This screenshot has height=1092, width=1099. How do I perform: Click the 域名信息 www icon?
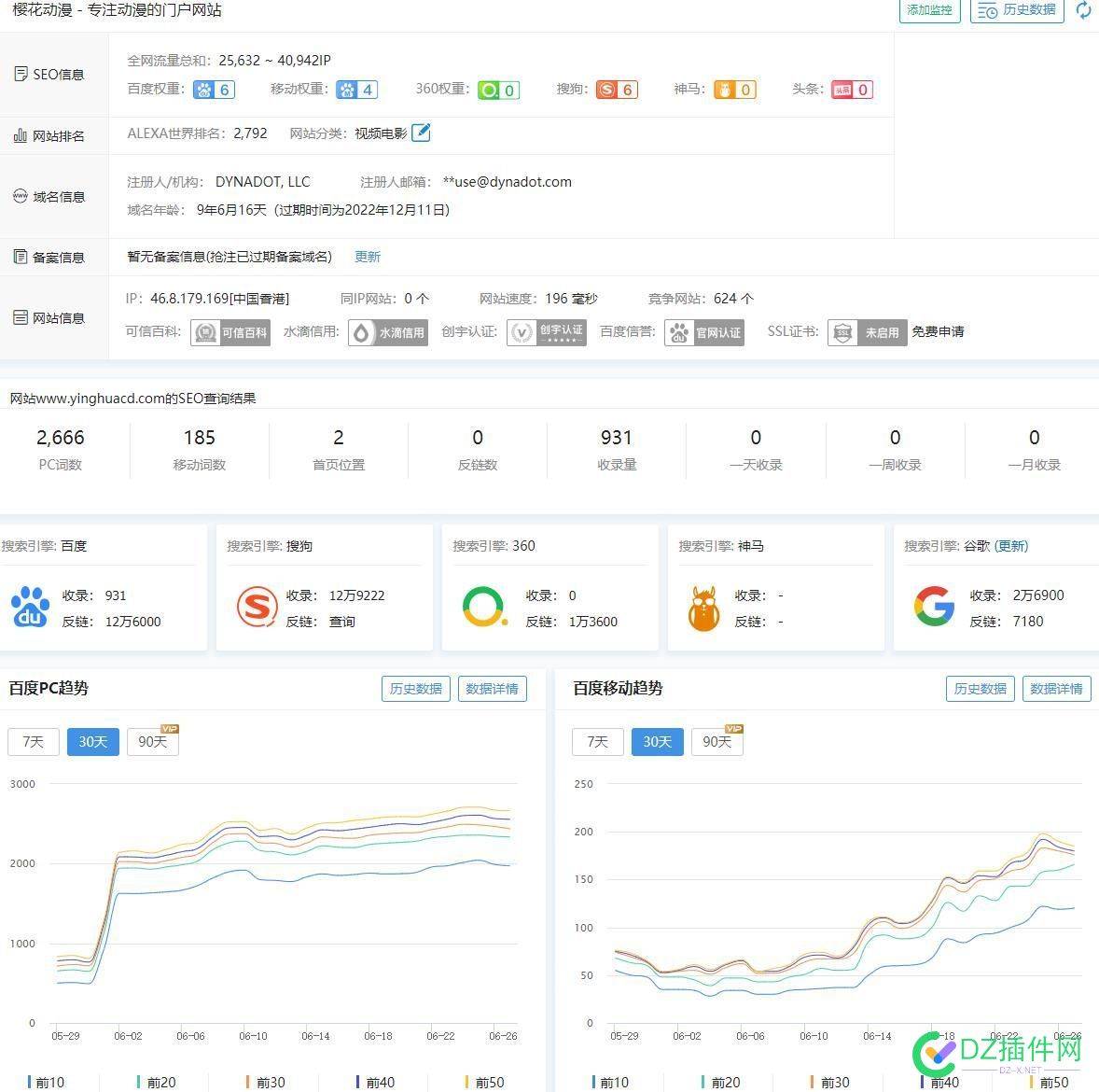21,196
